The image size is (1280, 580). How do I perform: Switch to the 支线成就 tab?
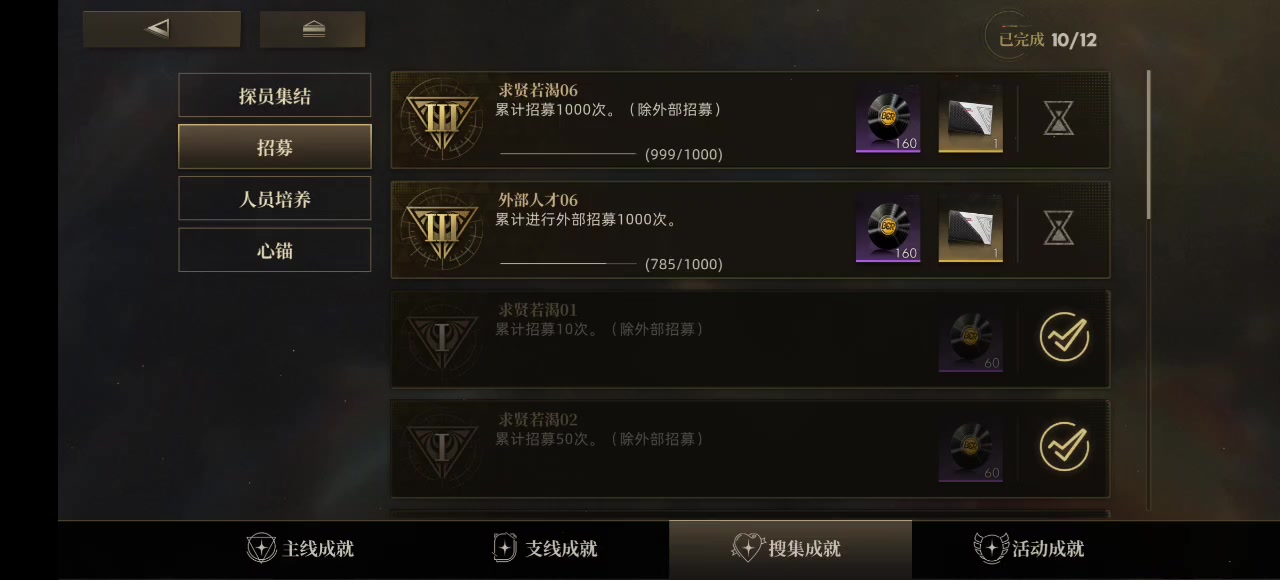point(545,548)
